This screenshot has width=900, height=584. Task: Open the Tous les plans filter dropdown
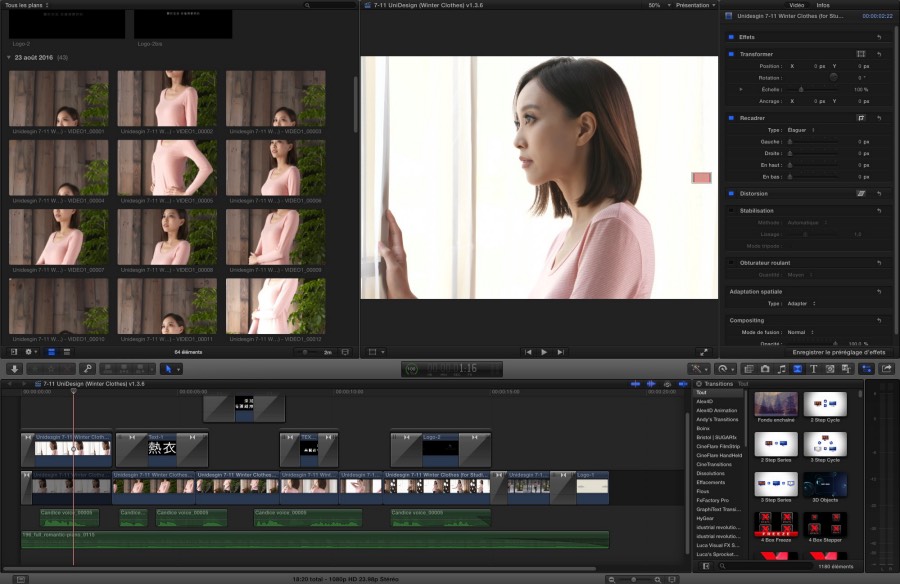[26, 5]
